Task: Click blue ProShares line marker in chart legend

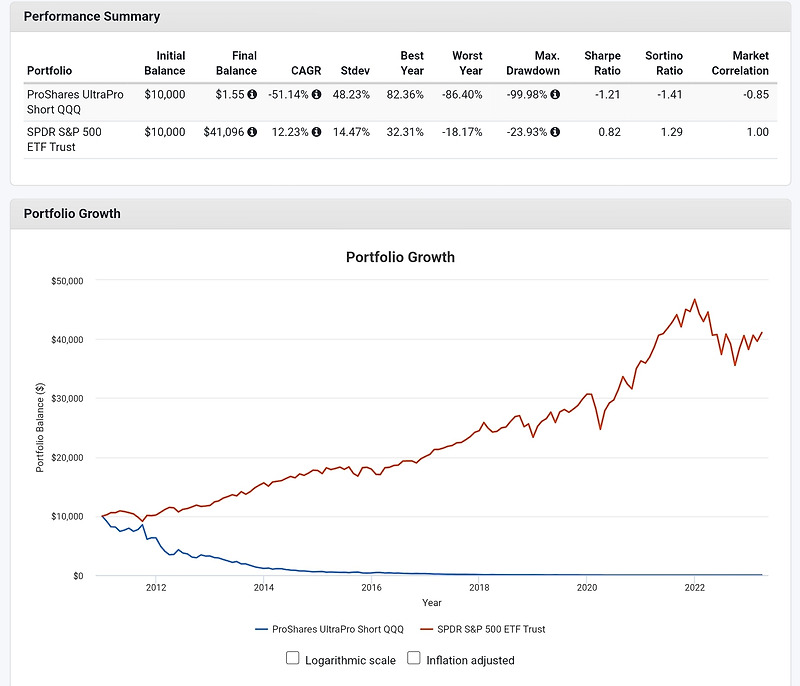Action: (x=263, y=629)
